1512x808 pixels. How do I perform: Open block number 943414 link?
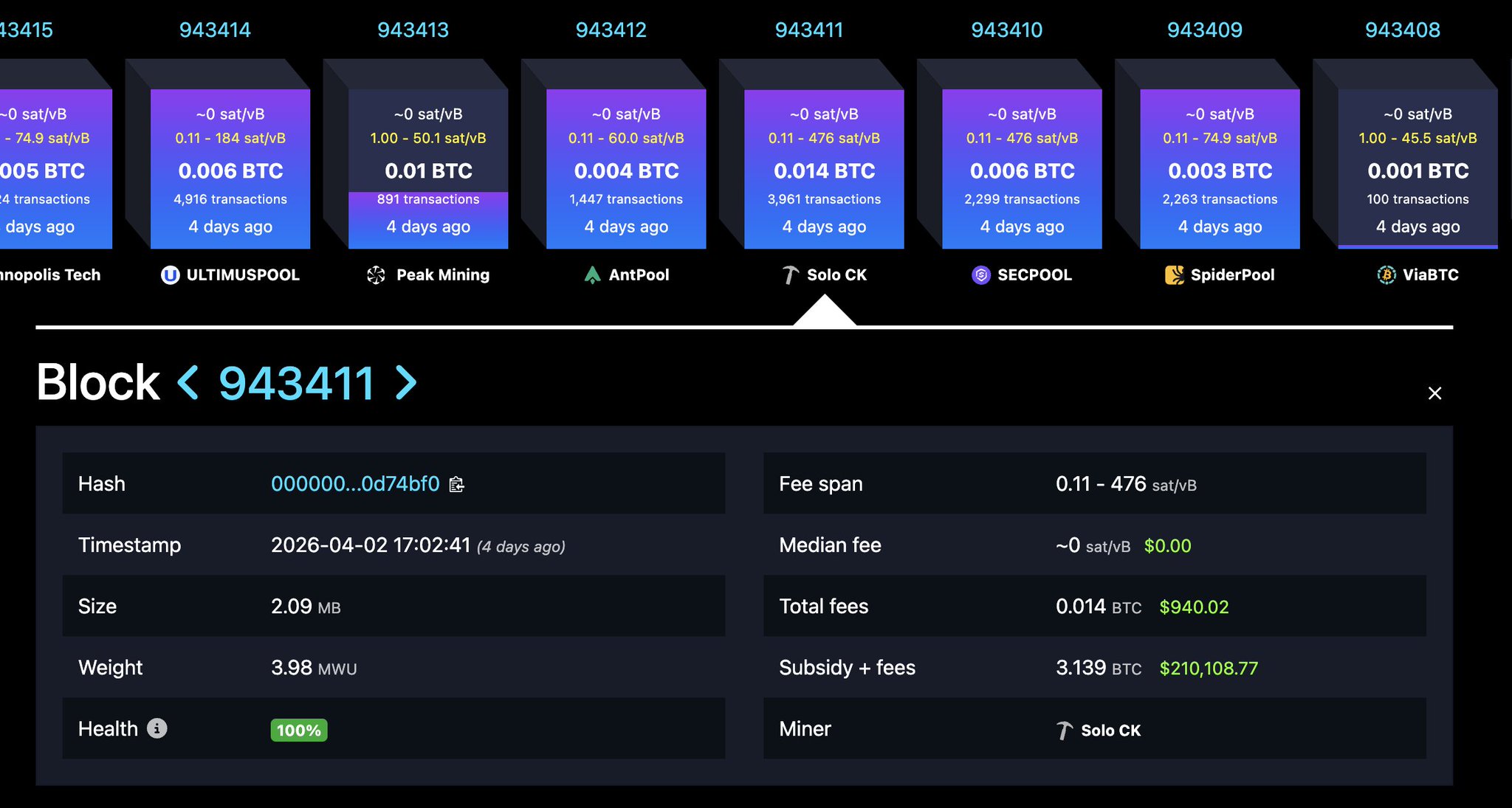pyautogui.click(x=215, y=30)
